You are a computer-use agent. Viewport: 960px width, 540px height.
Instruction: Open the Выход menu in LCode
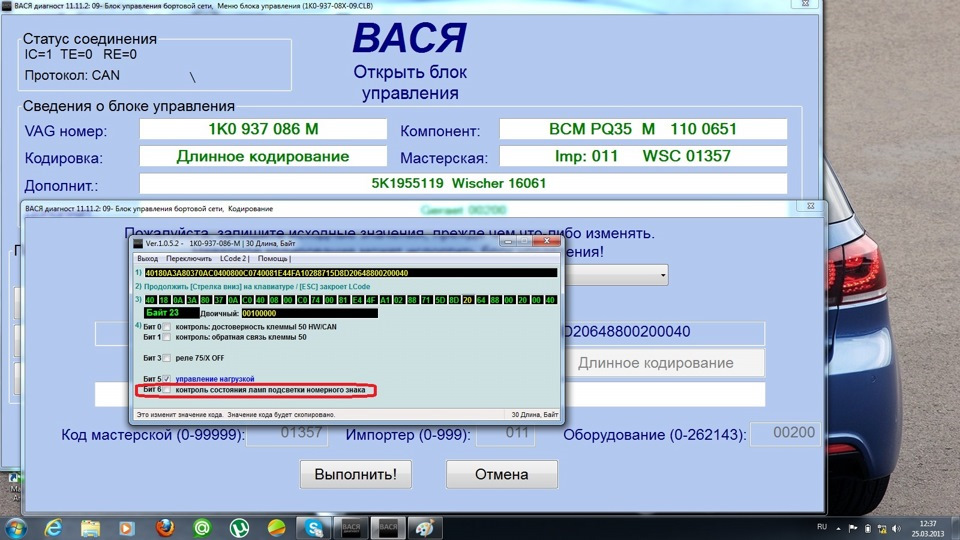[148, 258]
